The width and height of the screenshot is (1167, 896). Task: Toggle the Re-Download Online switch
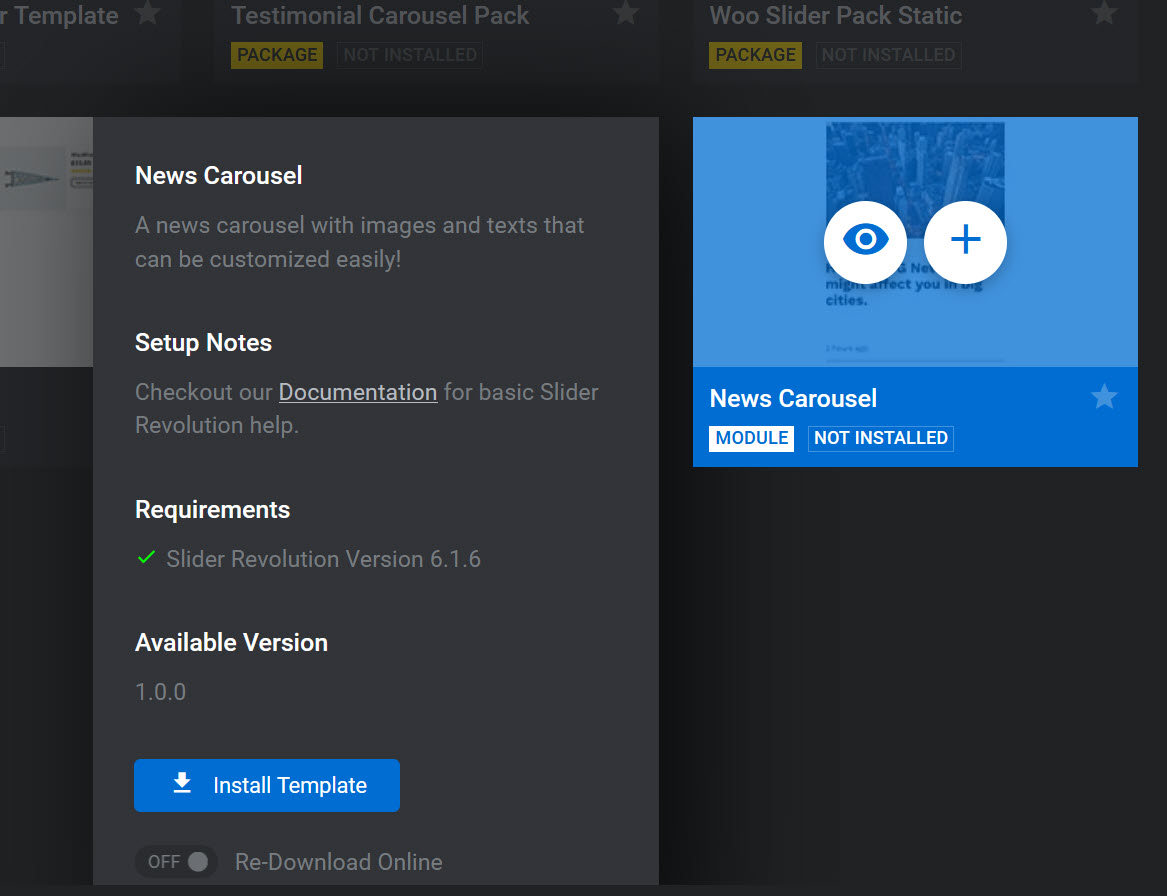176,862
